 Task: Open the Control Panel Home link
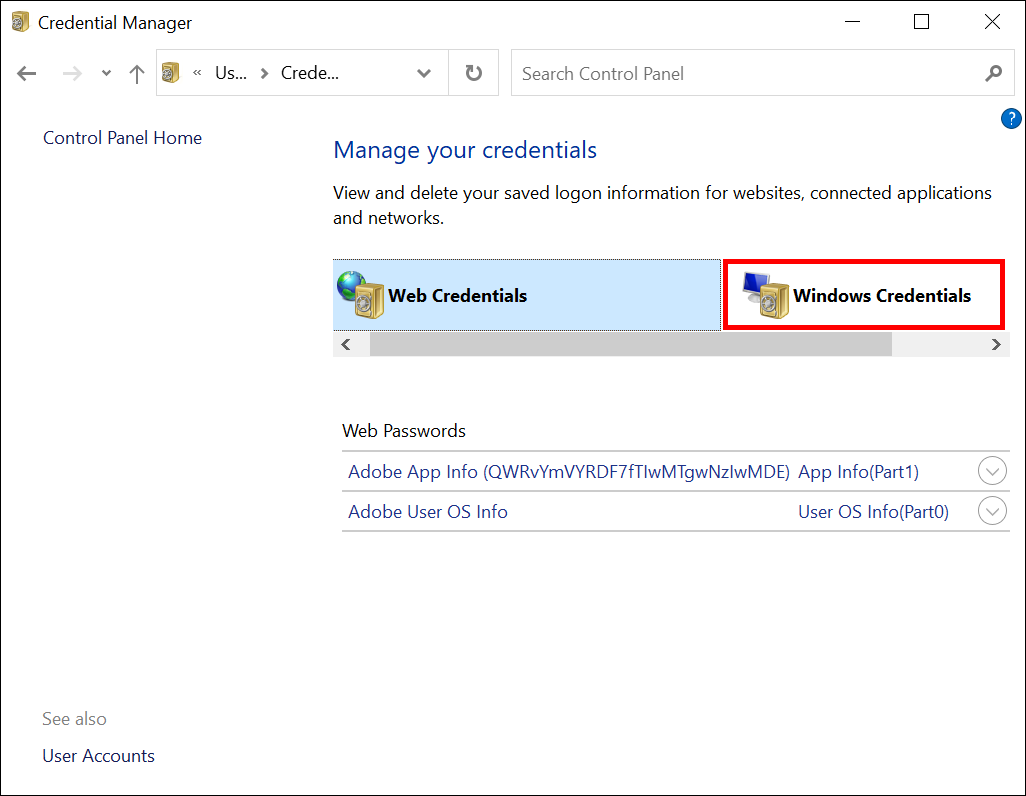[122, 138]
